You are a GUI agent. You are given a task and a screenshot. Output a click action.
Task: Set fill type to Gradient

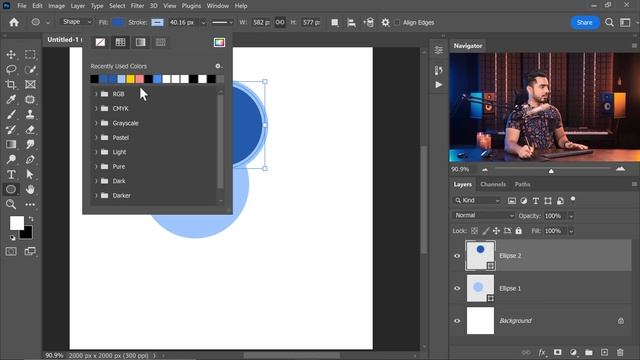coord(140,42)
